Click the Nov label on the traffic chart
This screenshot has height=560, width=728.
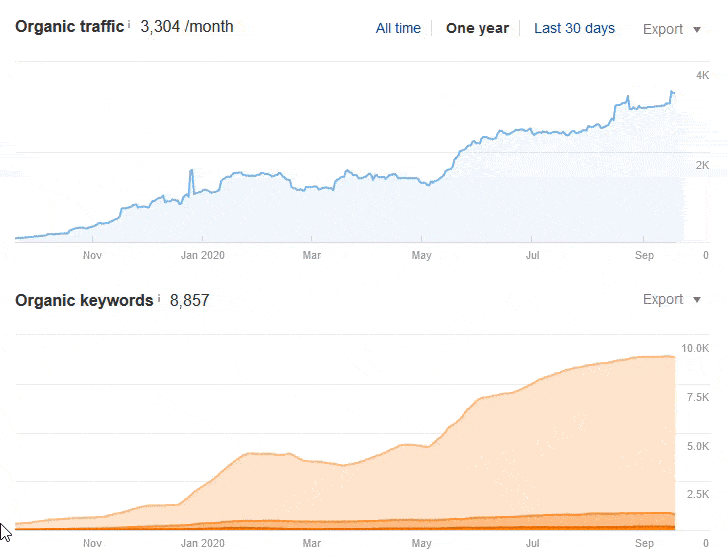tap(93, 256)
